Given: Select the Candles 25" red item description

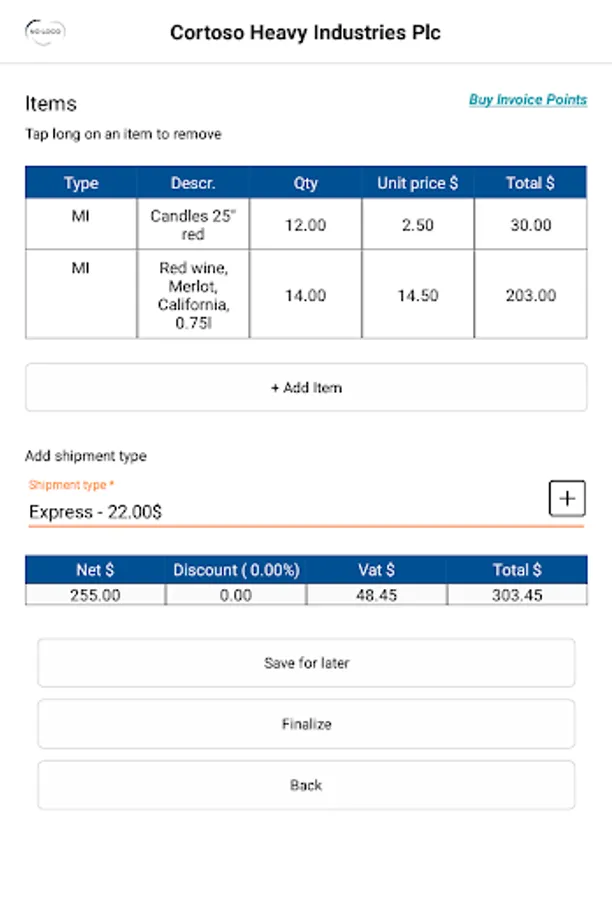Looking at the screenshot, I should [193, 225].
